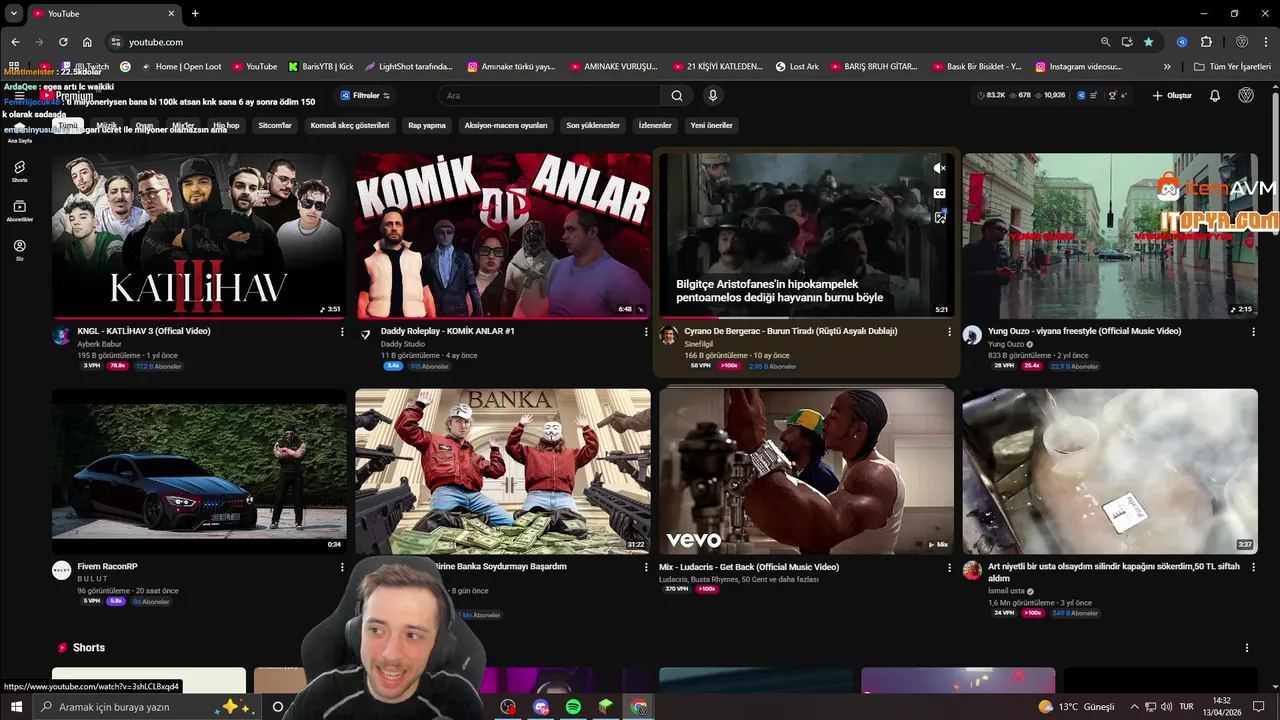
Task: Open the Yung Ouzo channel avatar
Action: pyautogui.click(x=972, y=335)
